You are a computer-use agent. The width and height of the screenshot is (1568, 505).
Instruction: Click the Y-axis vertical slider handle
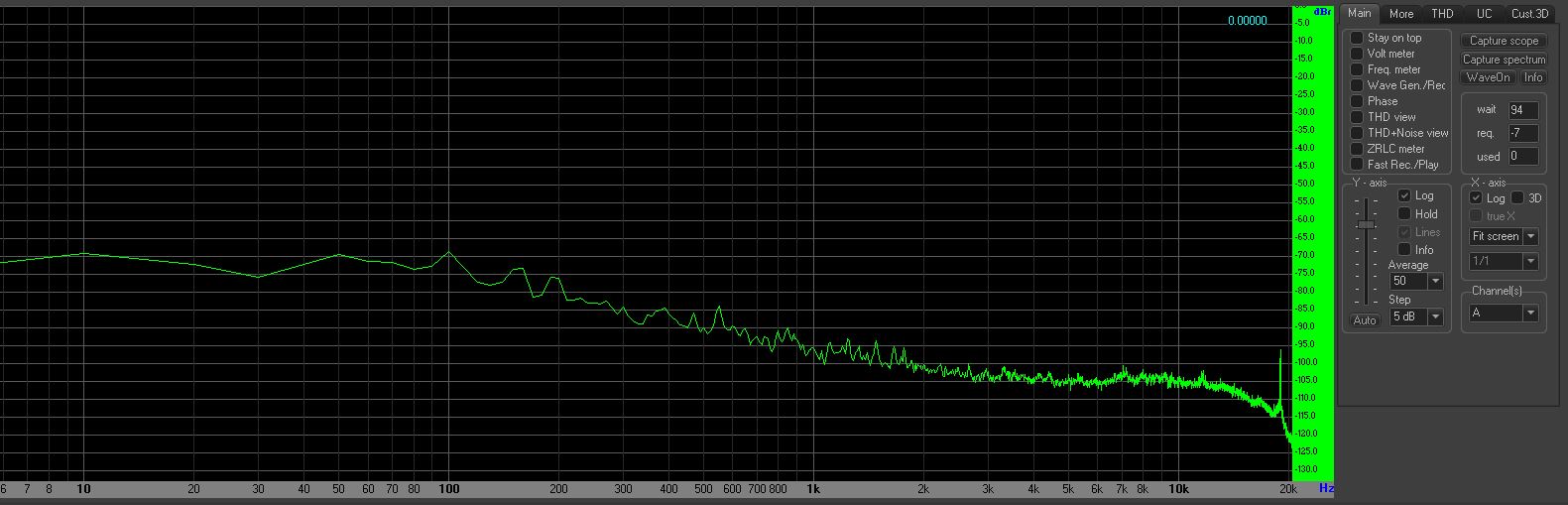click(1367, 225)
